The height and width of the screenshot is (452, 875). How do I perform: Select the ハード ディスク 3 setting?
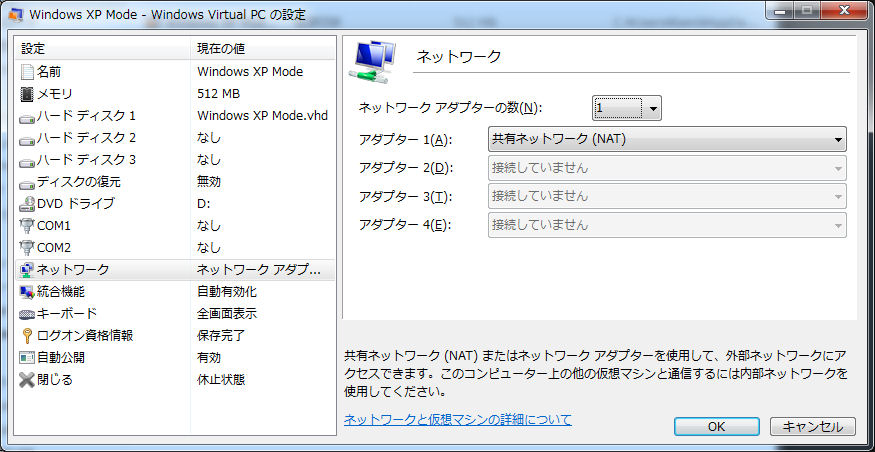[175, 160]
